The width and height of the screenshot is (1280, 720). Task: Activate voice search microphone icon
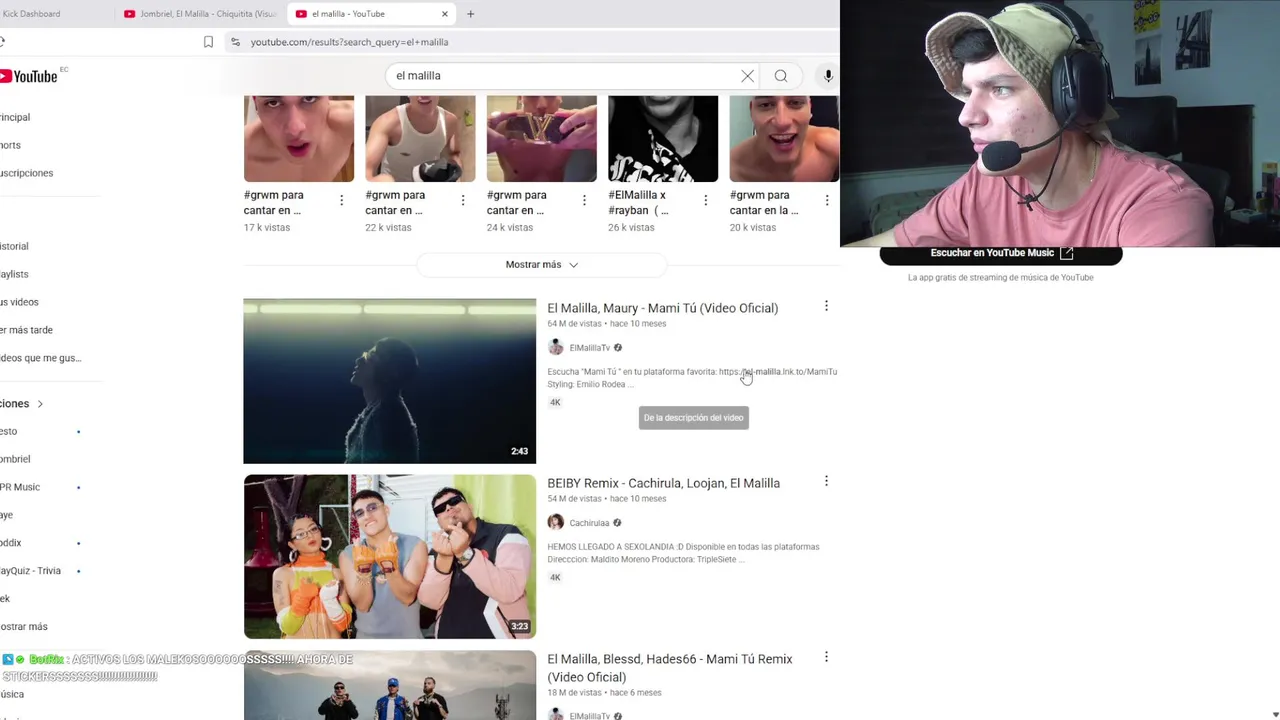click(x=828, y=76)
